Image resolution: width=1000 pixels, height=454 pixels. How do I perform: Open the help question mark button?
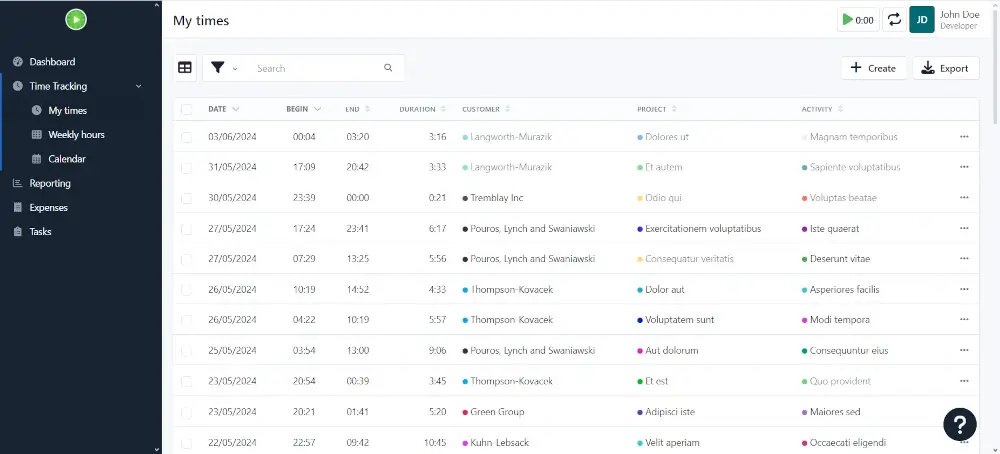click(959, 424)
